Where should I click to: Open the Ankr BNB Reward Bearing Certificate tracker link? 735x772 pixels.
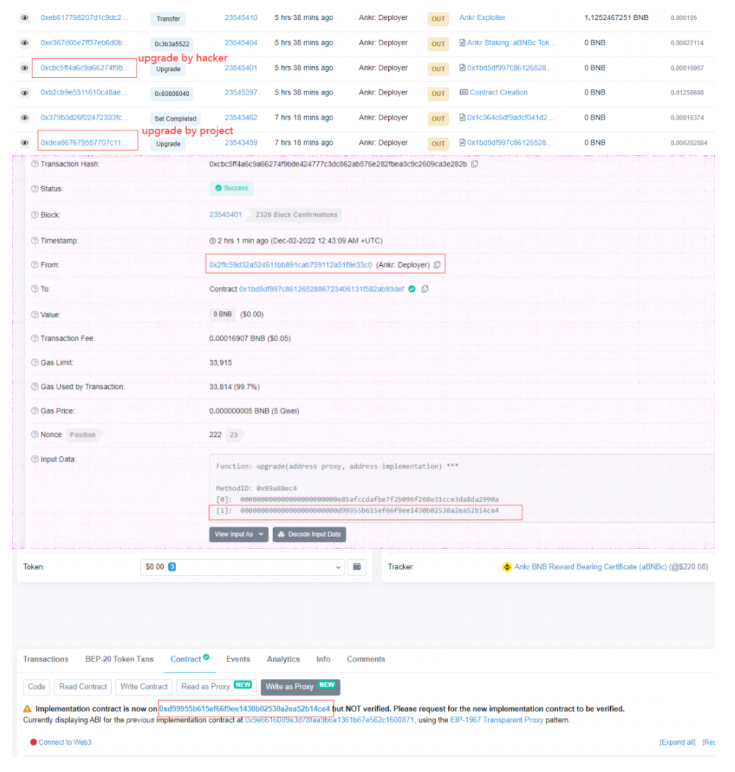point(591,567)
